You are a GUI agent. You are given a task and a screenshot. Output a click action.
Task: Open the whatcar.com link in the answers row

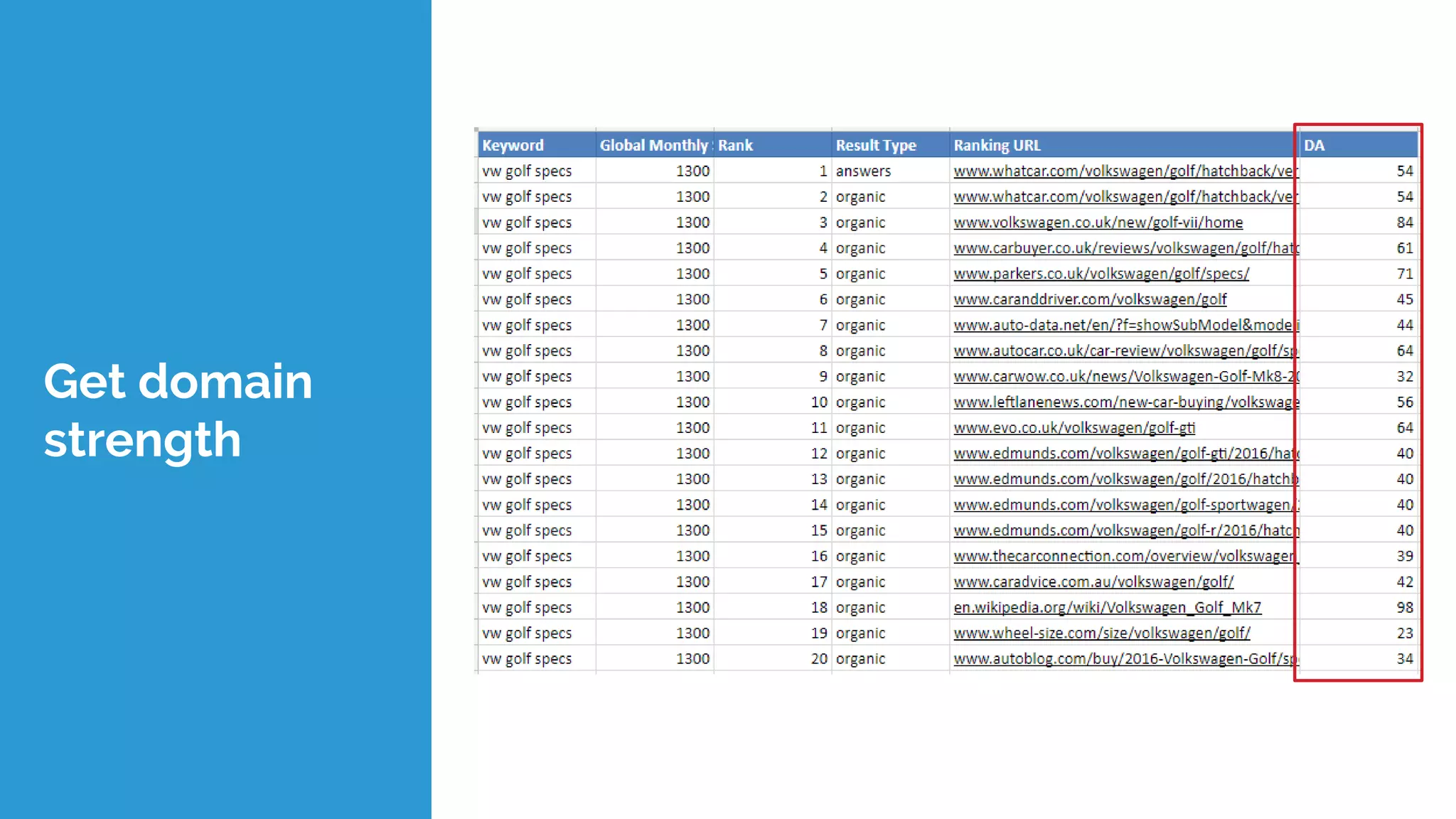click(1126, 171)
